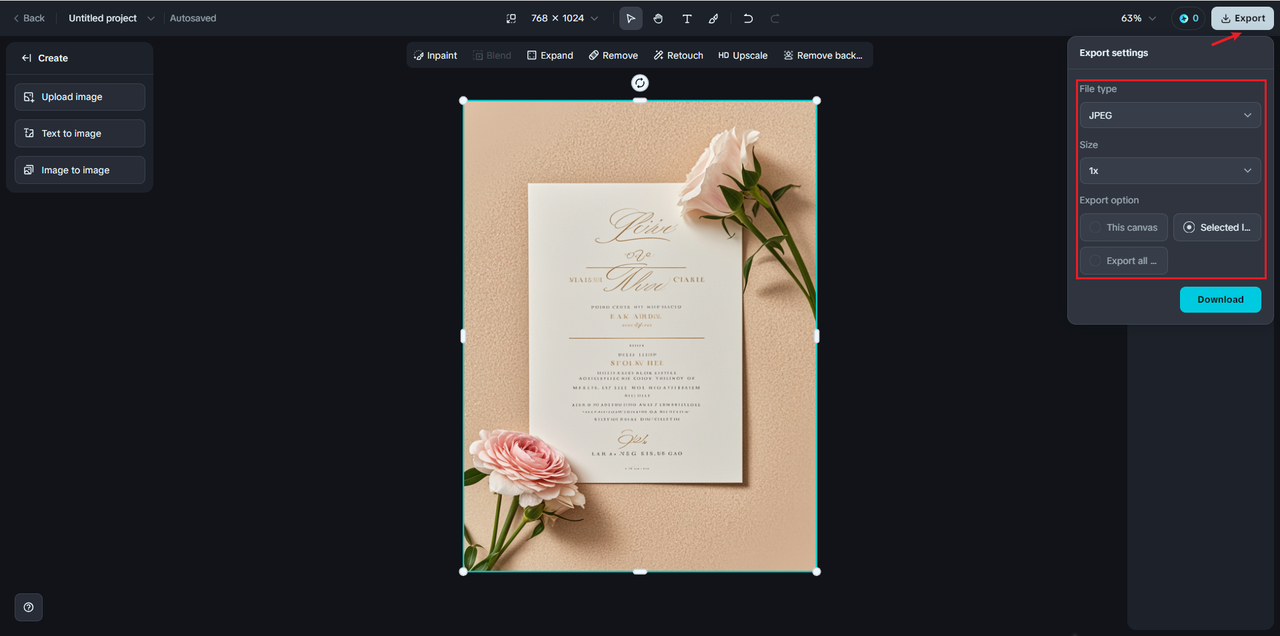Choose Upload image
The height and width of the screenshot is (636, 1280).
coord(80,97)
